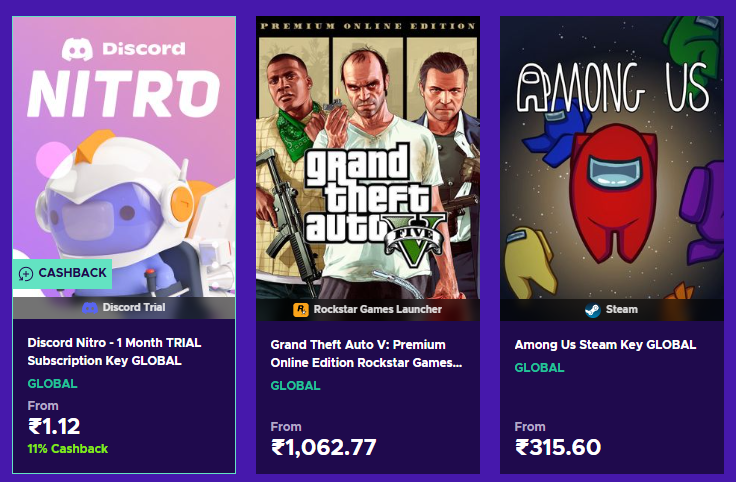
Task: Open Grand Theft Auto V Premium Online title
Action: [366, 354]
